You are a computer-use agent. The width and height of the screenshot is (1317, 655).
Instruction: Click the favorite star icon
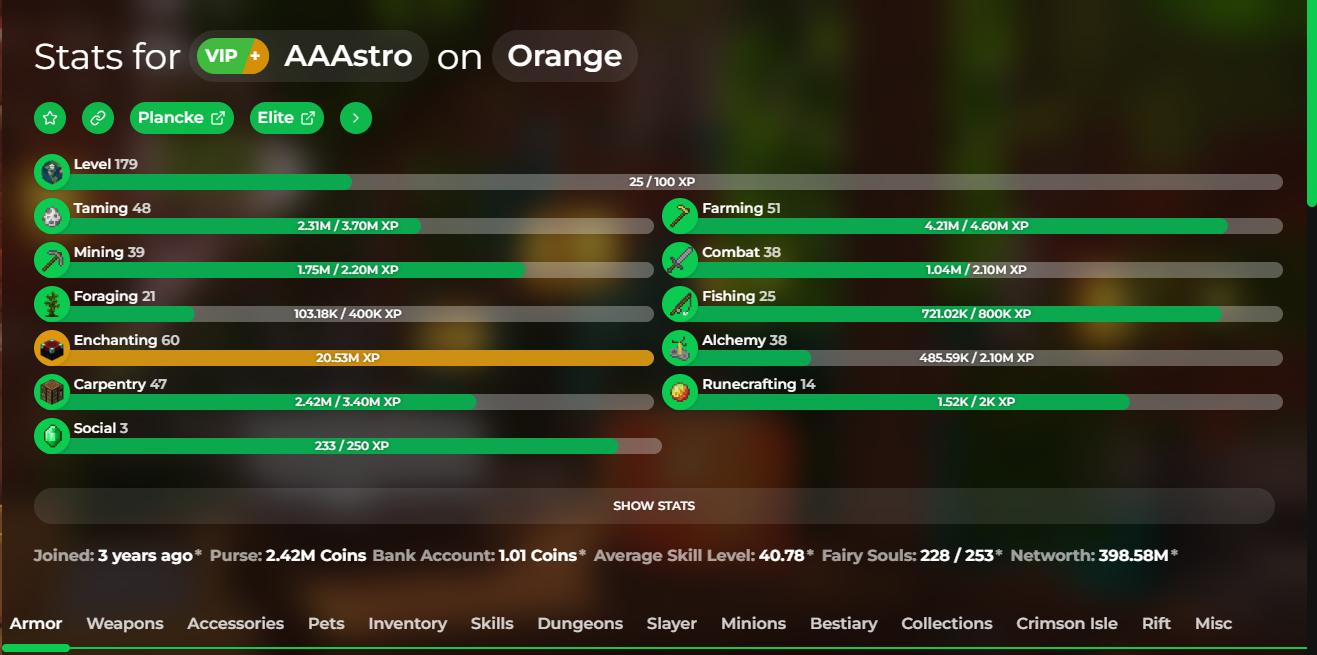pyautogui.click(x=50, y=118)
